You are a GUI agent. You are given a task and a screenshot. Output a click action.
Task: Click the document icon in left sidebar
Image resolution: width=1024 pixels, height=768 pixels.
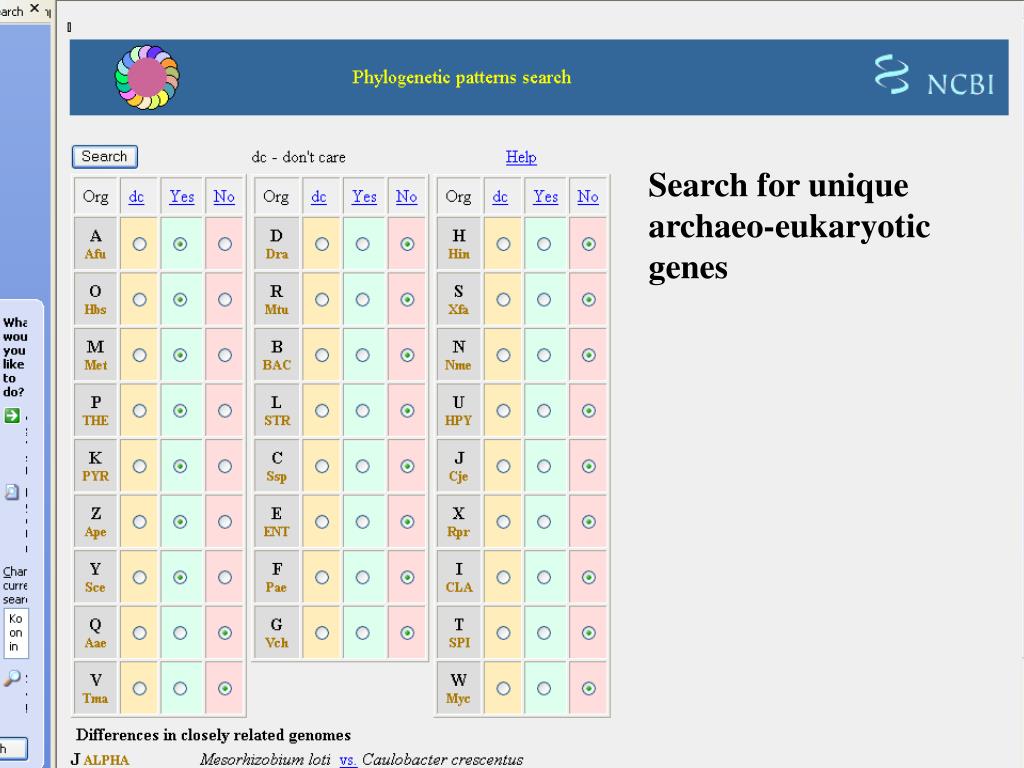click(12, 492)
